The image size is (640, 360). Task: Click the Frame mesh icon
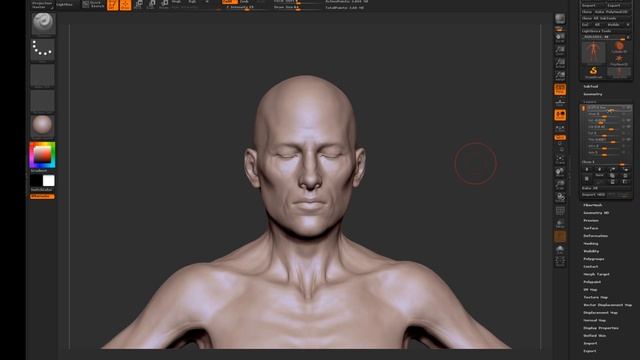tap(560, 158)
